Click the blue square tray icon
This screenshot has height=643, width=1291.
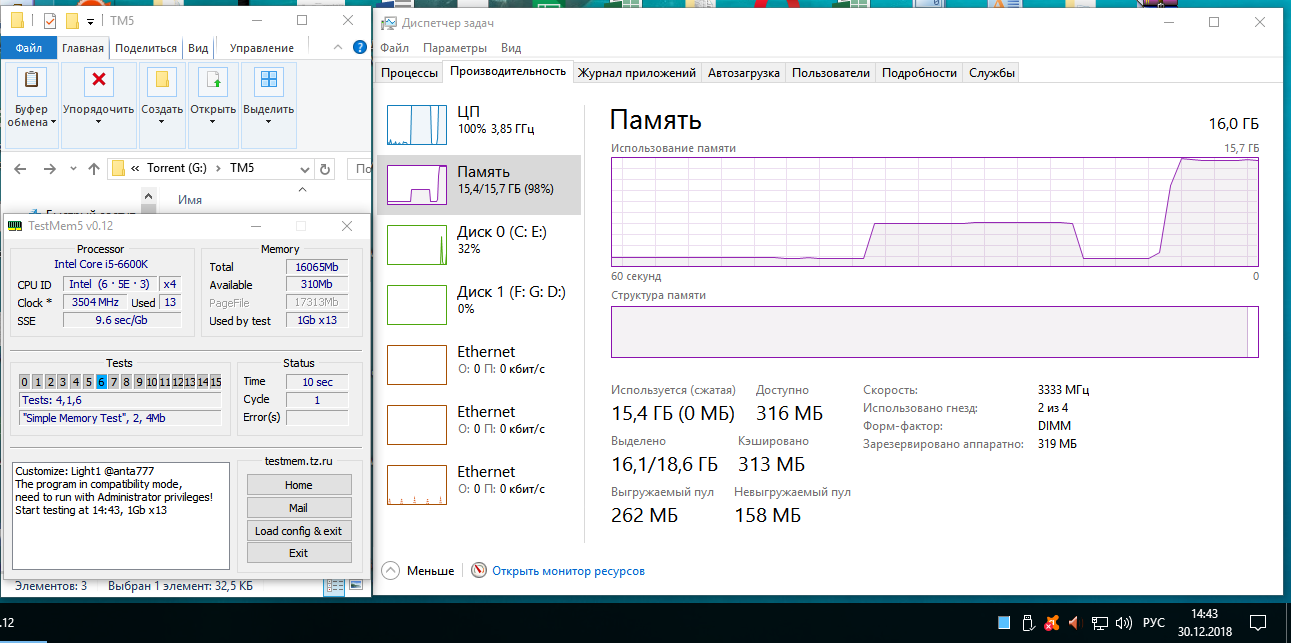[1004, 623]
